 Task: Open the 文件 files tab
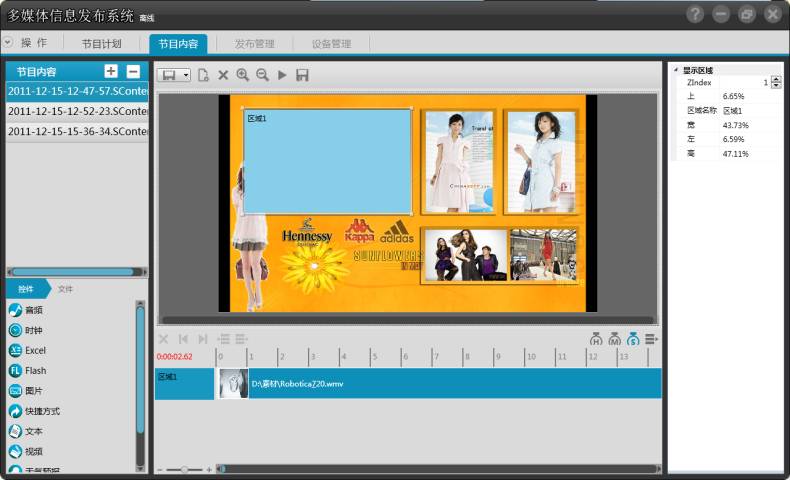[x=65, y=289]
